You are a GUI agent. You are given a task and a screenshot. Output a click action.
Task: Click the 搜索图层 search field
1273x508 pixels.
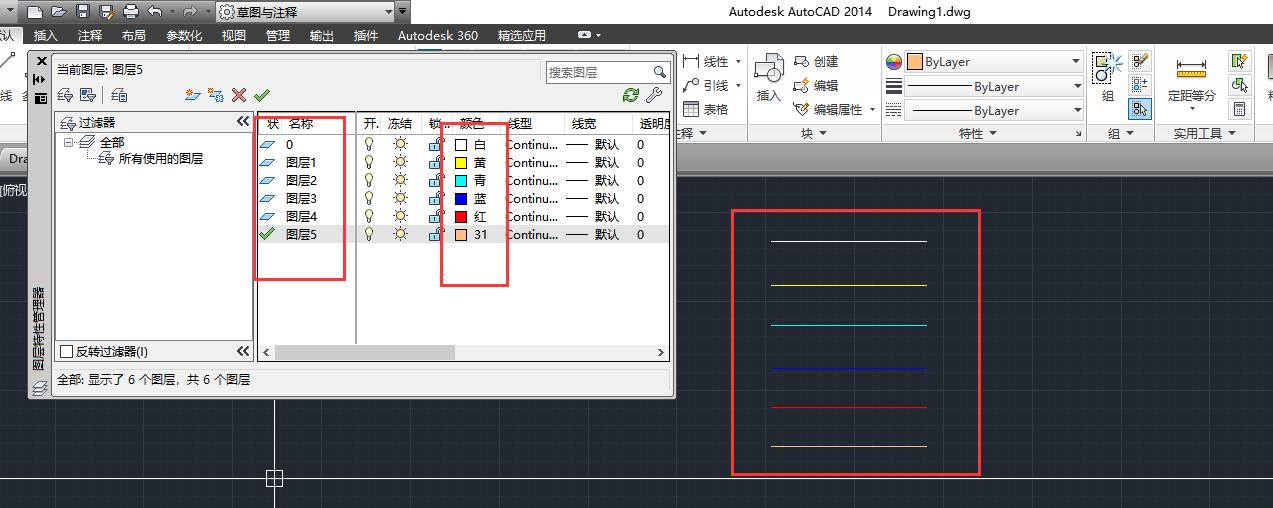pos(598,72)
